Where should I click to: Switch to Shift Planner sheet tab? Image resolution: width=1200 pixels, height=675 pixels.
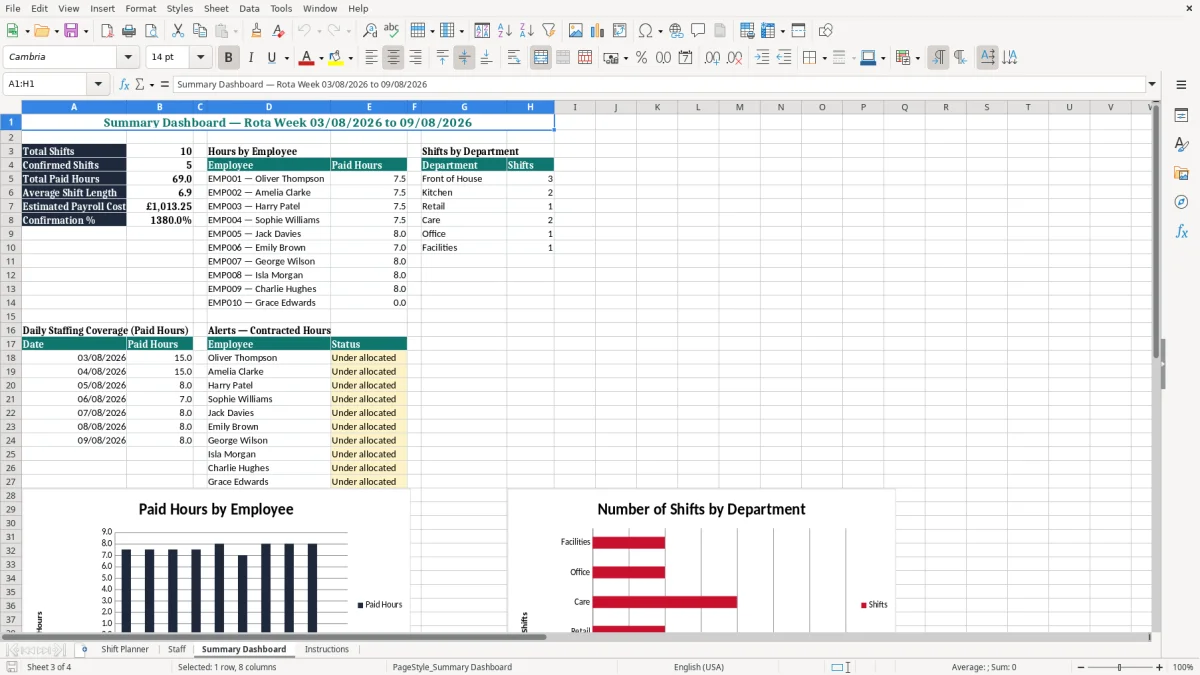(x=125, y=649)
